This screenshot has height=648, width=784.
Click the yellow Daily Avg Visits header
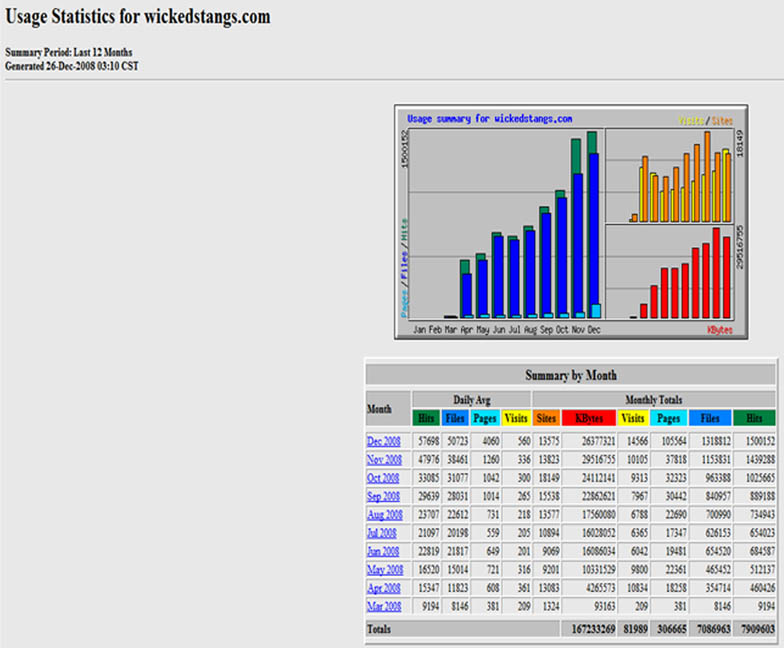pyautogui.click(x=516, y=418)
